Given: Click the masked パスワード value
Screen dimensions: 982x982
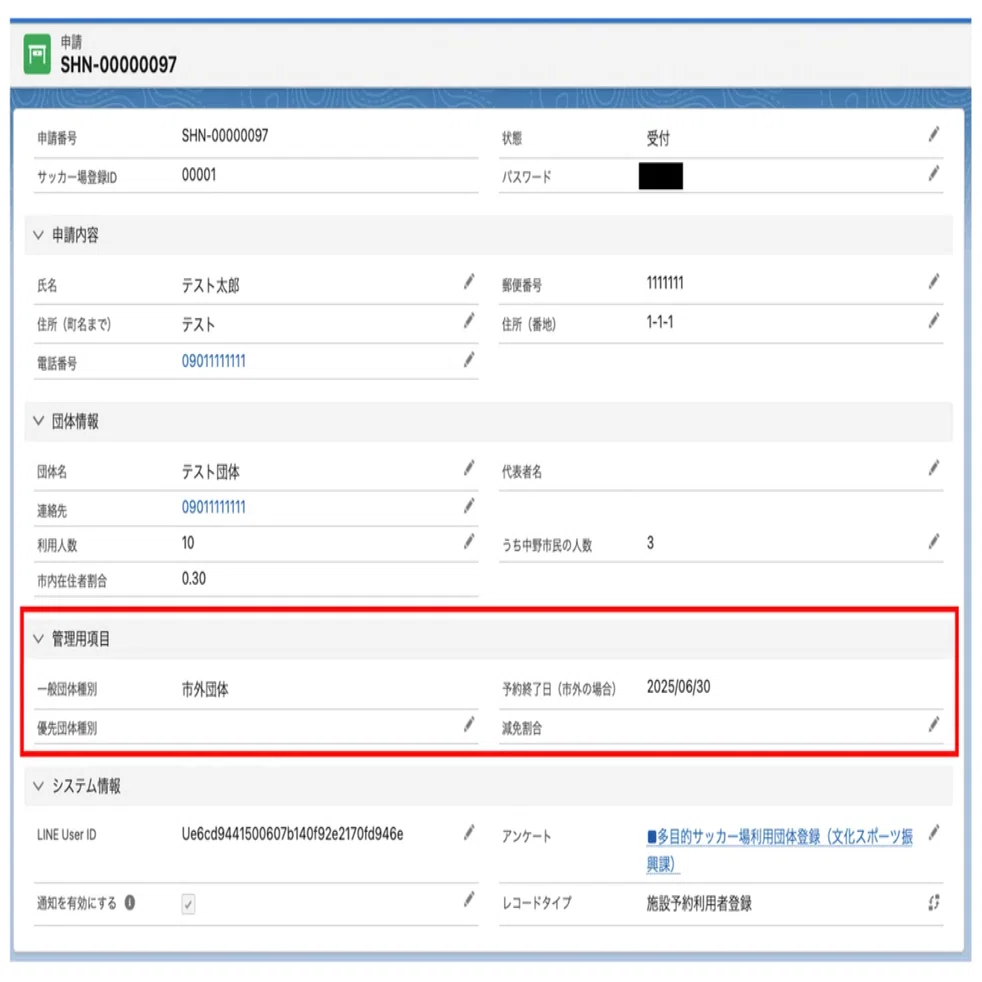Looking at the screenshot, I should click(661, 176).
